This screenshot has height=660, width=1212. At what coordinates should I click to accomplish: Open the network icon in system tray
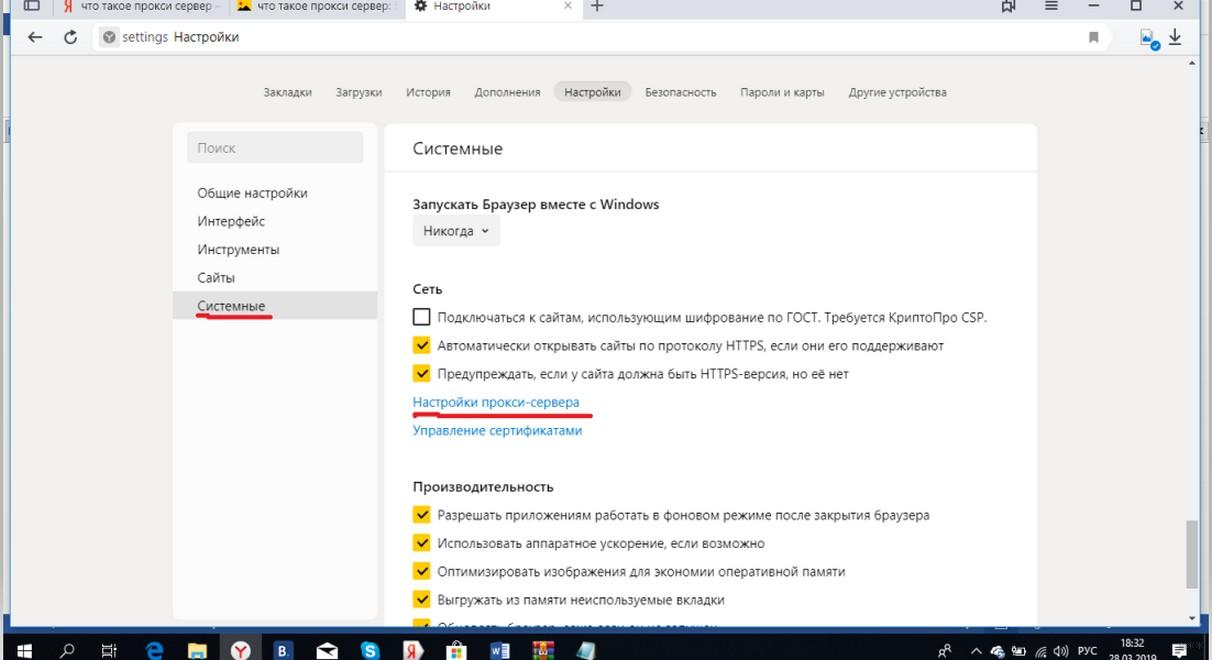(1040, 651)
